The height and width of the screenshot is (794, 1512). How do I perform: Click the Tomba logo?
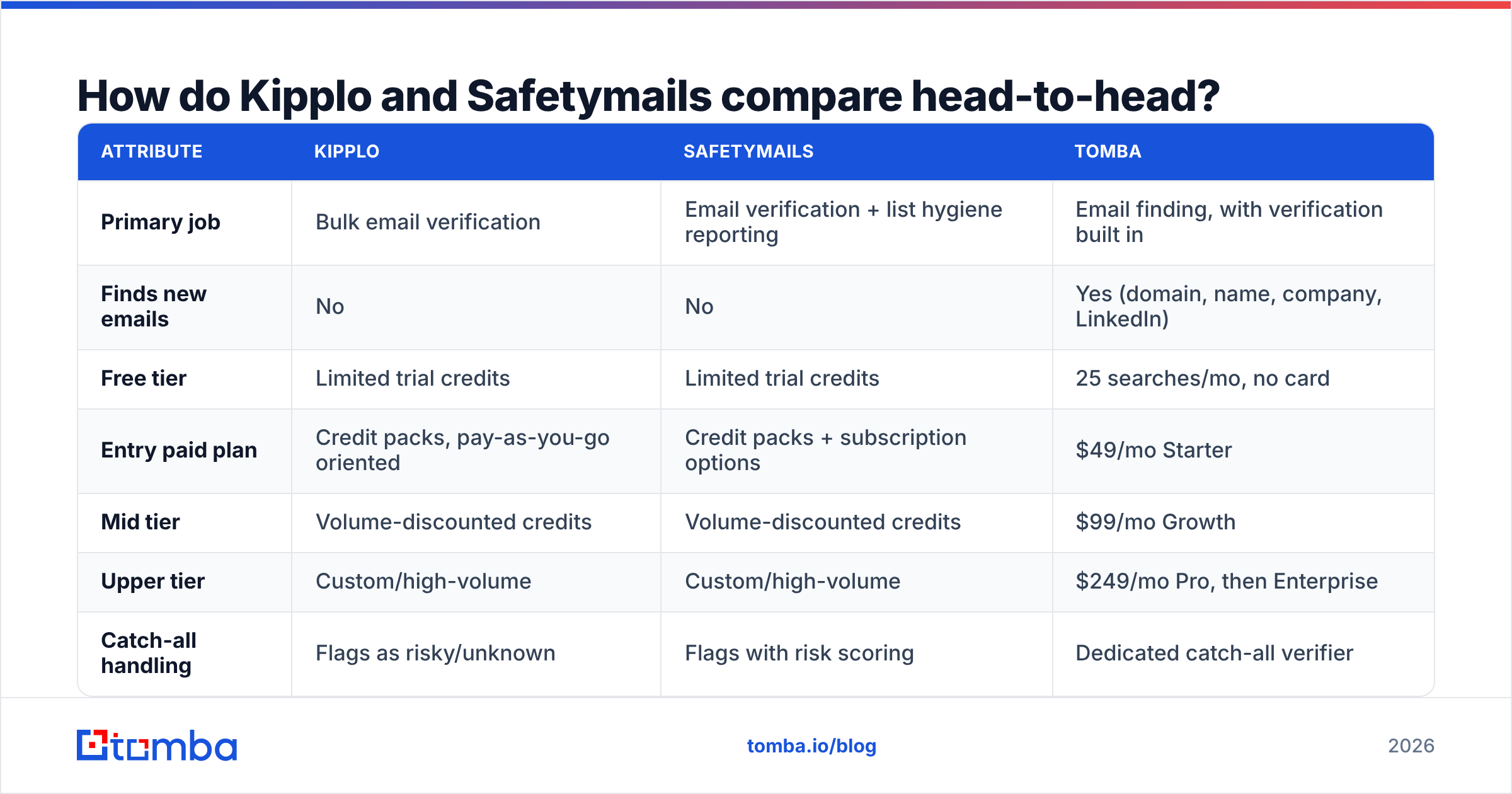(x=157, y=745)
